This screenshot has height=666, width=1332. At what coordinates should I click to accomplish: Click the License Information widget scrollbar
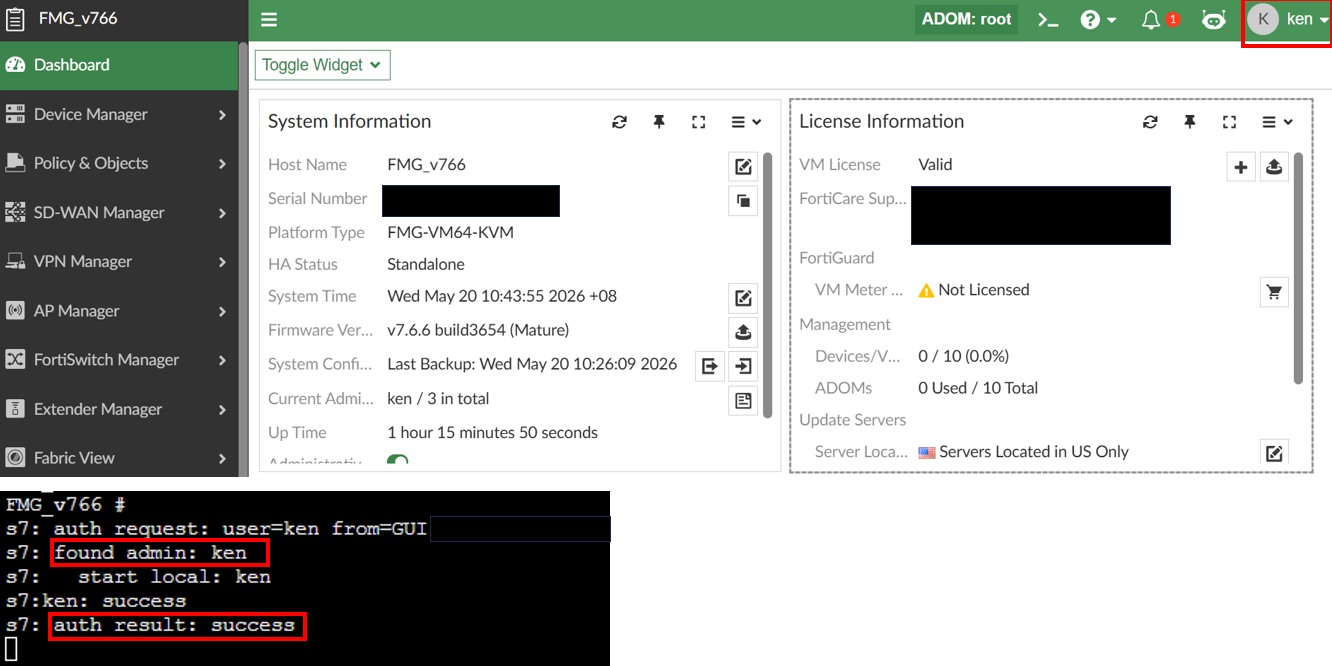[x=1298, y=268]
